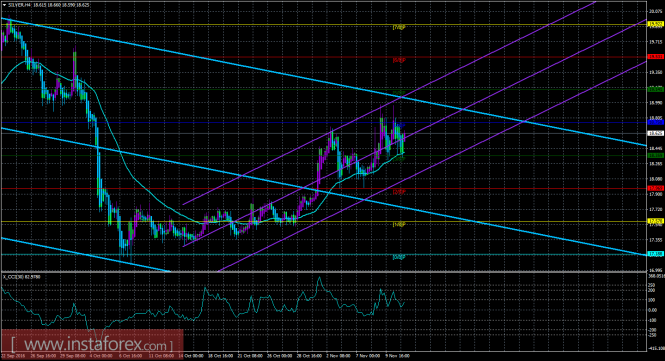Click the 9 Nov 16:00 time axis label

[397, 356]
